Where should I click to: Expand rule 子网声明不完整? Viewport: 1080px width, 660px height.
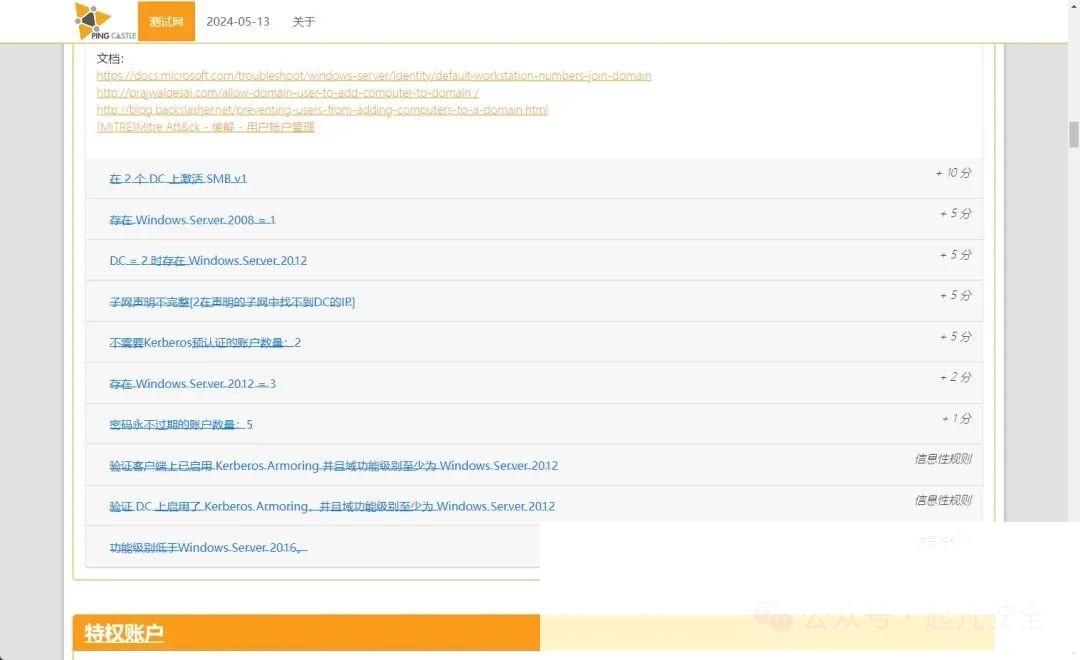(232, 302)
